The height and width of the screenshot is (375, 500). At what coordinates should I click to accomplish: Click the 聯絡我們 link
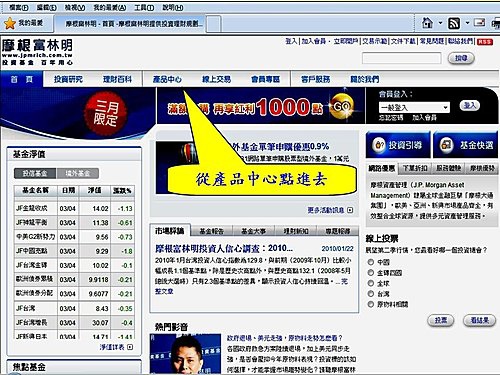[460, 41]
